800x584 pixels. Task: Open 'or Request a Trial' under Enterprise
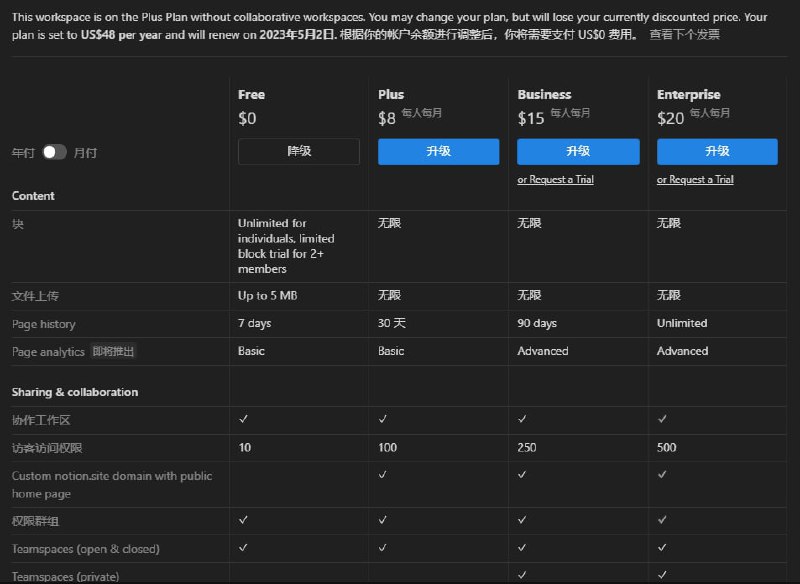point(695,180)
